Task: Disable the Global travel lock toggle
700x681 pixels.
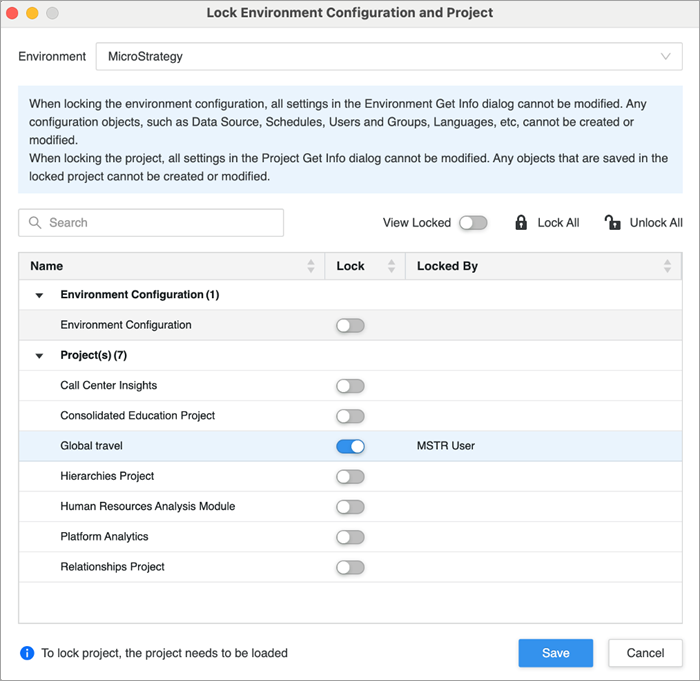Action: click(350, 446)
